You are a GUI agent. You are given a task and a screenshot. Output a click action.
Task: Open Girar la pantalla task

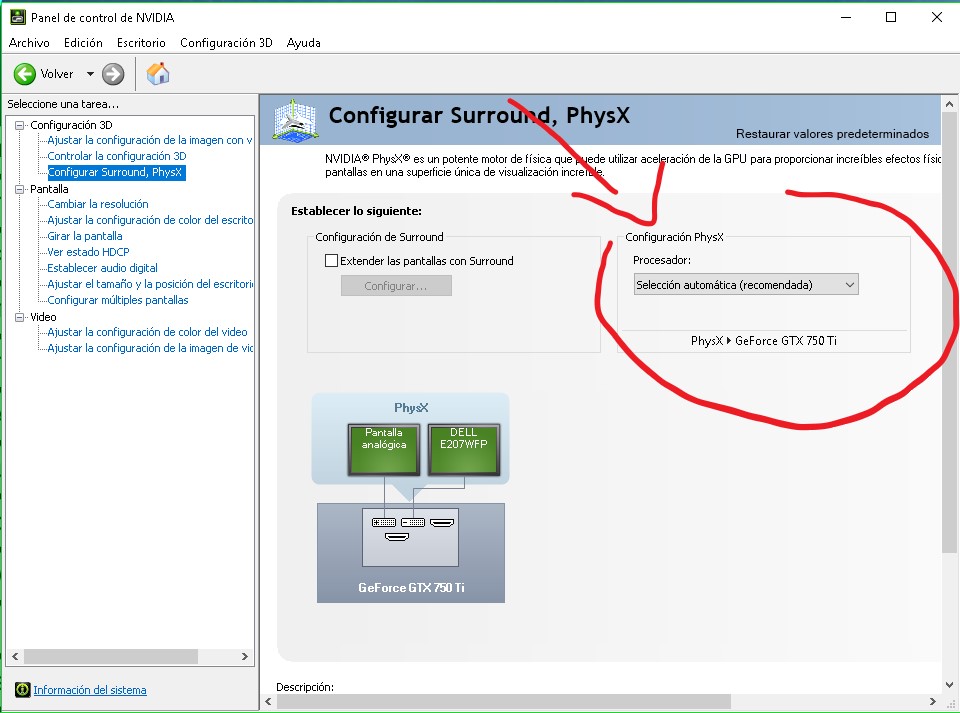[84, 236]
